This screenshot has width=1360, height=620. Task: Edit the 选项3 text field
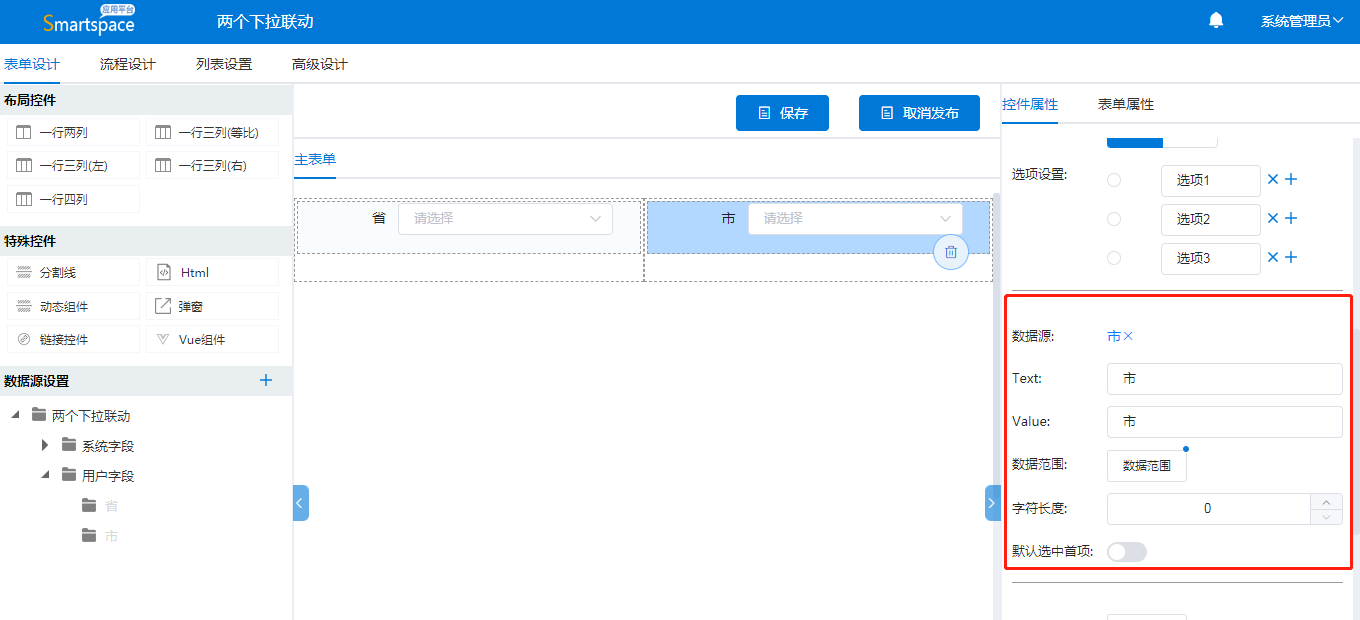[x=1210, y=258]
